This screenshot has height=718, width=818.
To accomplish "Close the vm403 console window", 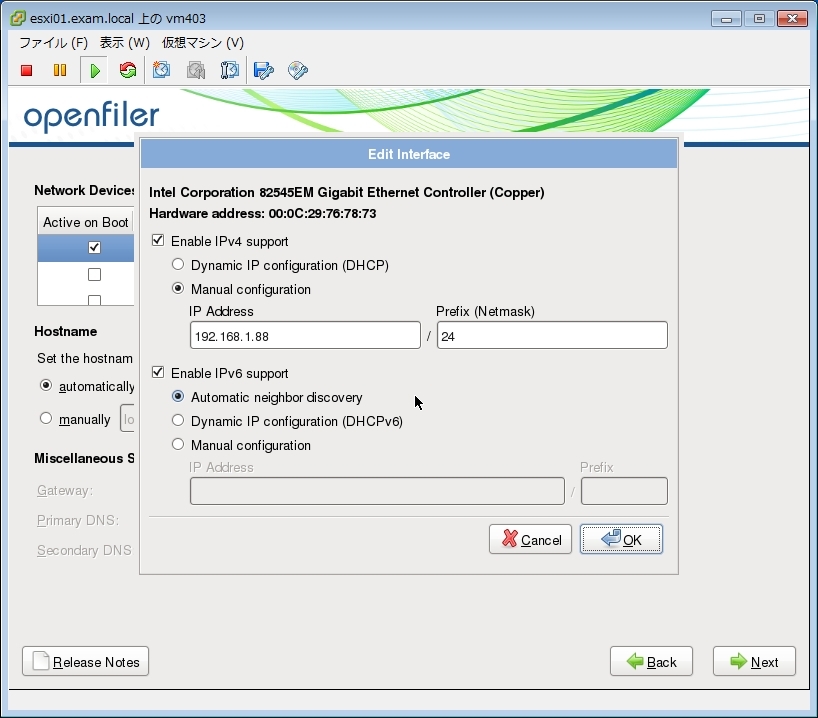I will click(792, 19).
